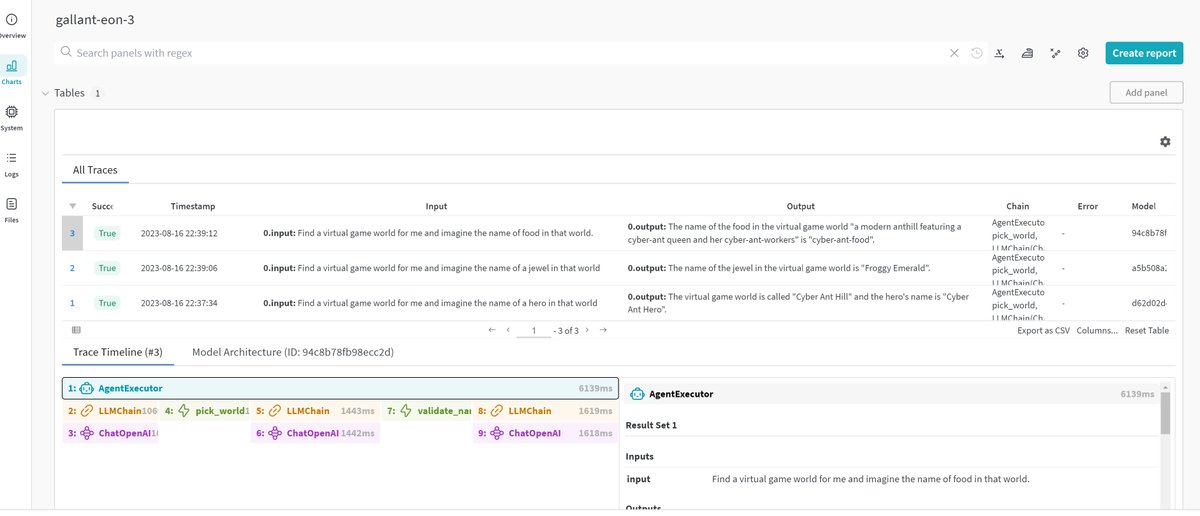The image size is (1200, 516).
Task: Click timestamp 2023-08-16 22:37:34
Action: click(x=179, y=303)
